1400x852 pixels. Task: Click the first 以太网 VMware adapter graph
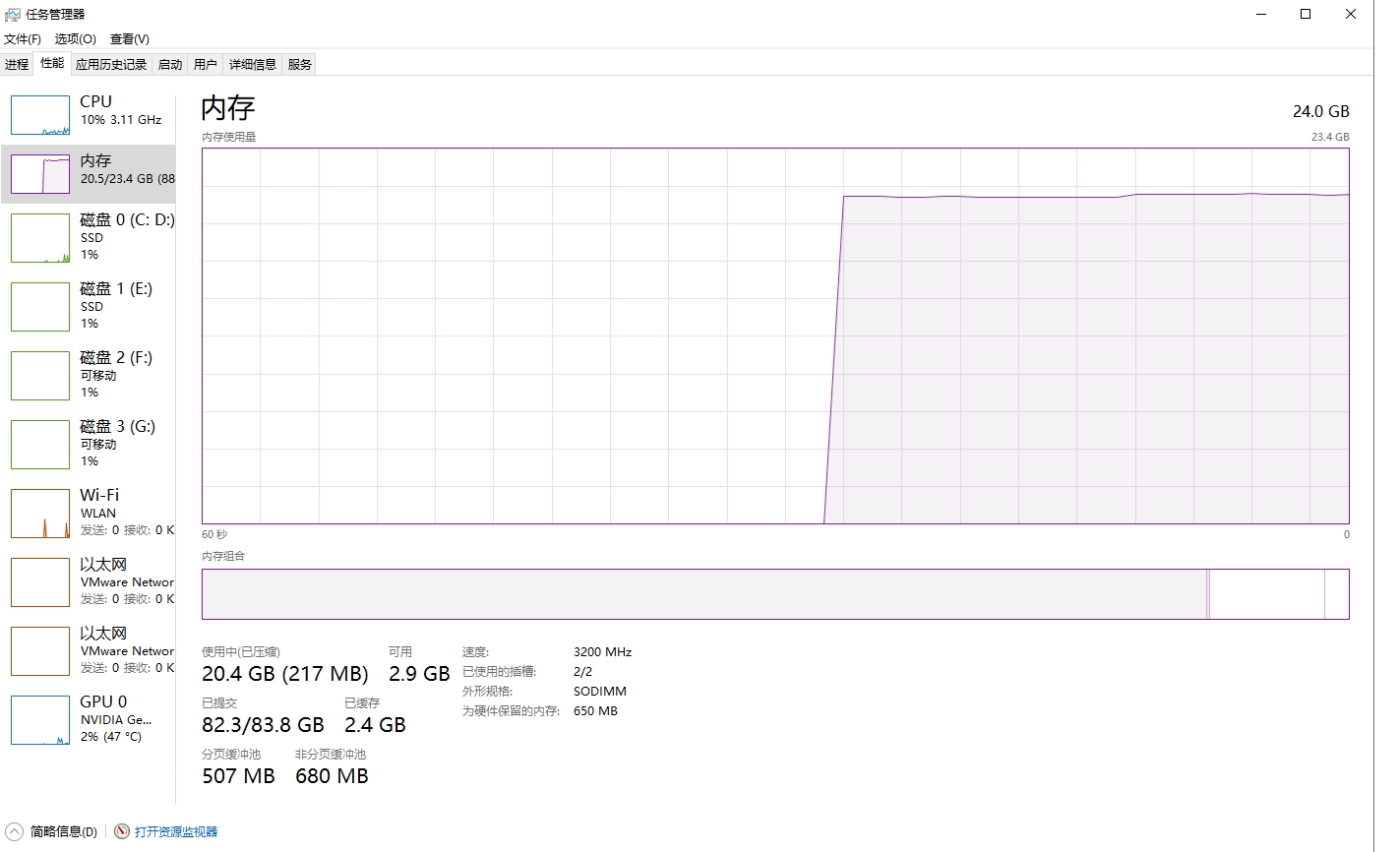40,582
